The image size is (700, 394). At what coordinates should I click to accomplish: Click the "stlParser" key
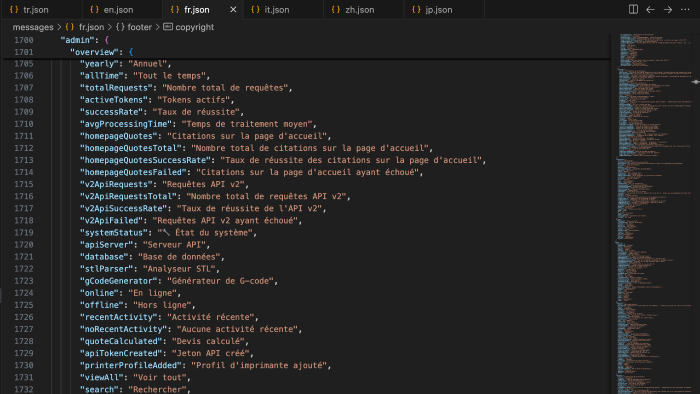point(106,269)
